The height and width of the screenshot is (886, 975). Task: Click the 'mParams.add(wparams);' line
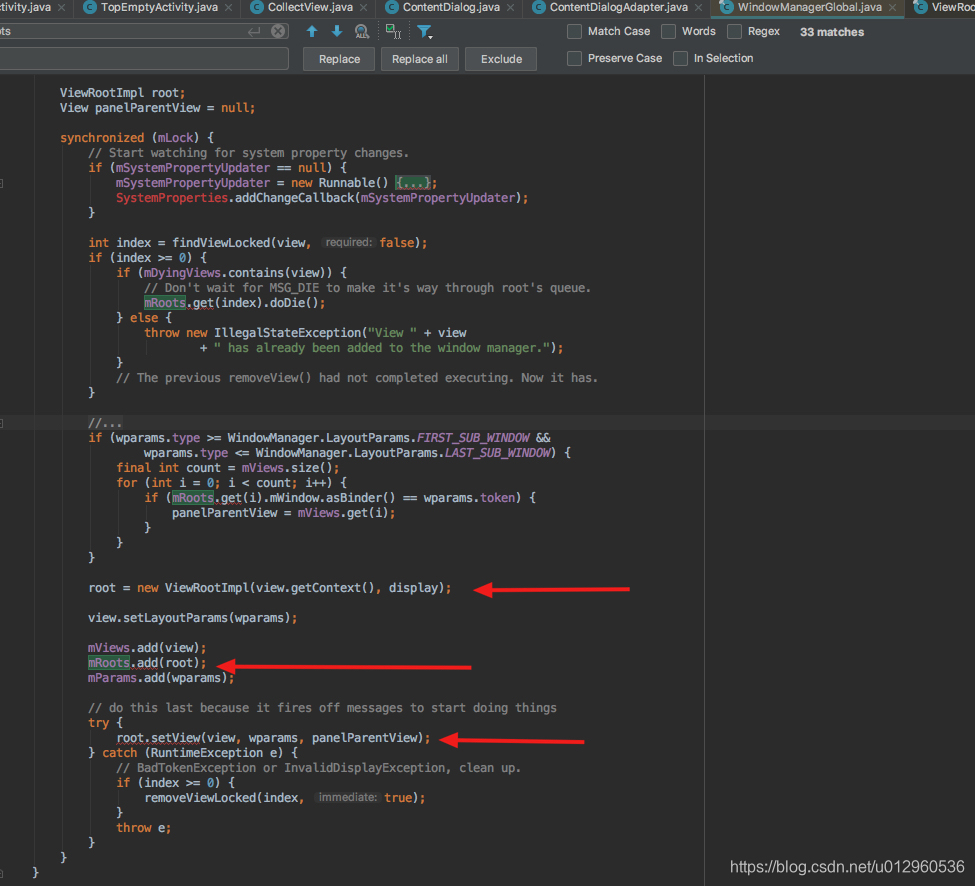161,678
